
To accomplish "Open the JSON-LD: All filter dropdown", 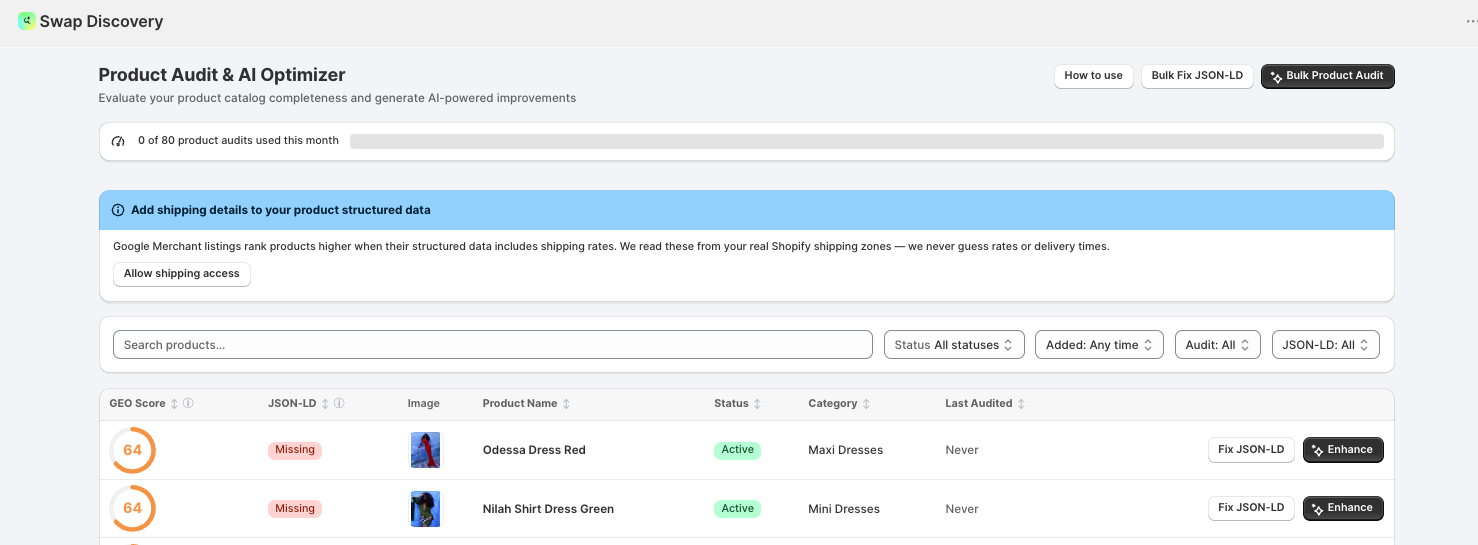I will [1325, 345].
